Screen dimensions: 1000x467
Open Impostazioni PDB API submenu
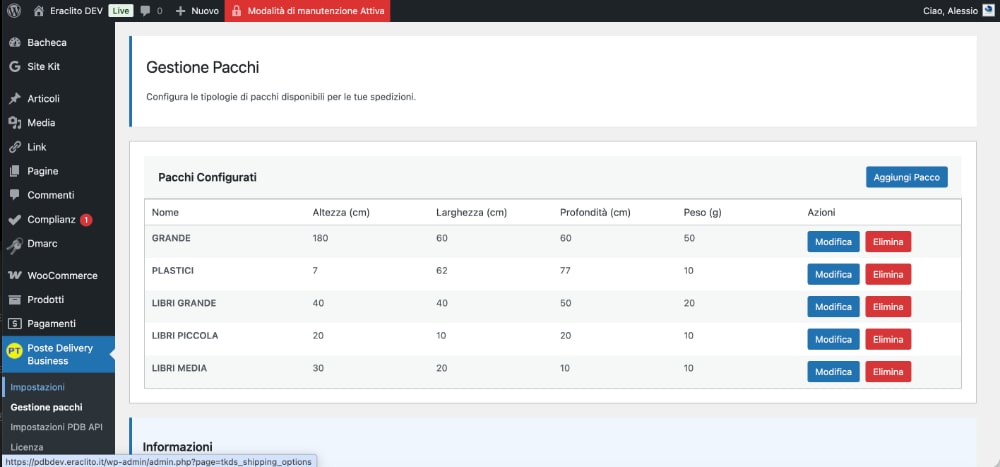tap(56, 427)
